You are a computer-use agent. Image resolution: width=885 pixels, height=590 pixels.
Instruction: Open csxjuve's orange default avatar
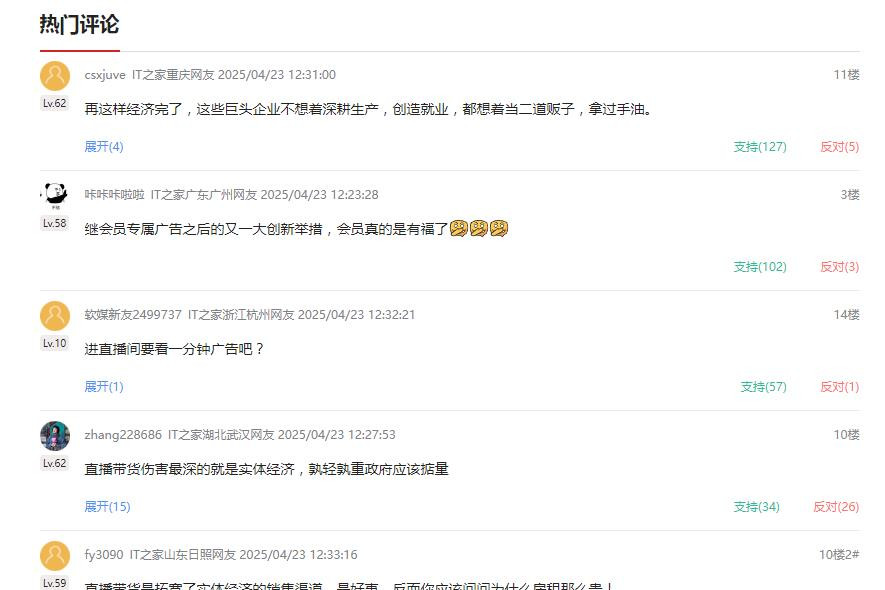pyautogui.click(x=55, y=76)
